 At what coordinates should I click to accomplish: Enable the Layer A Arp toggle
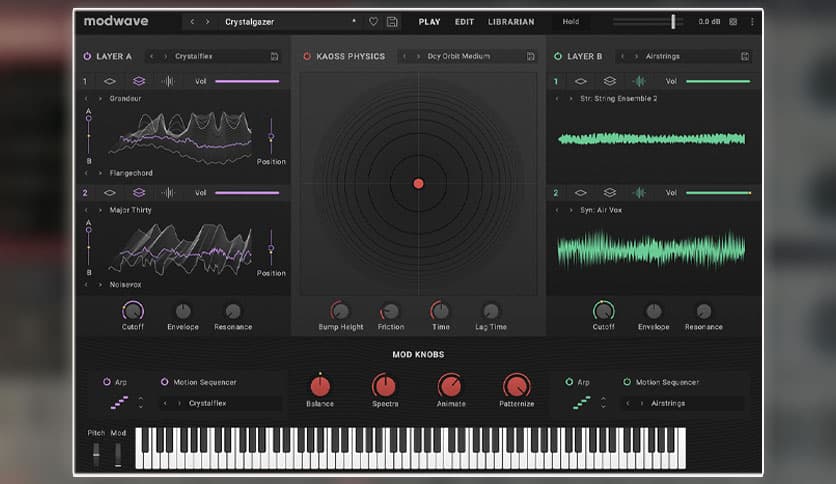pos(107,382)
